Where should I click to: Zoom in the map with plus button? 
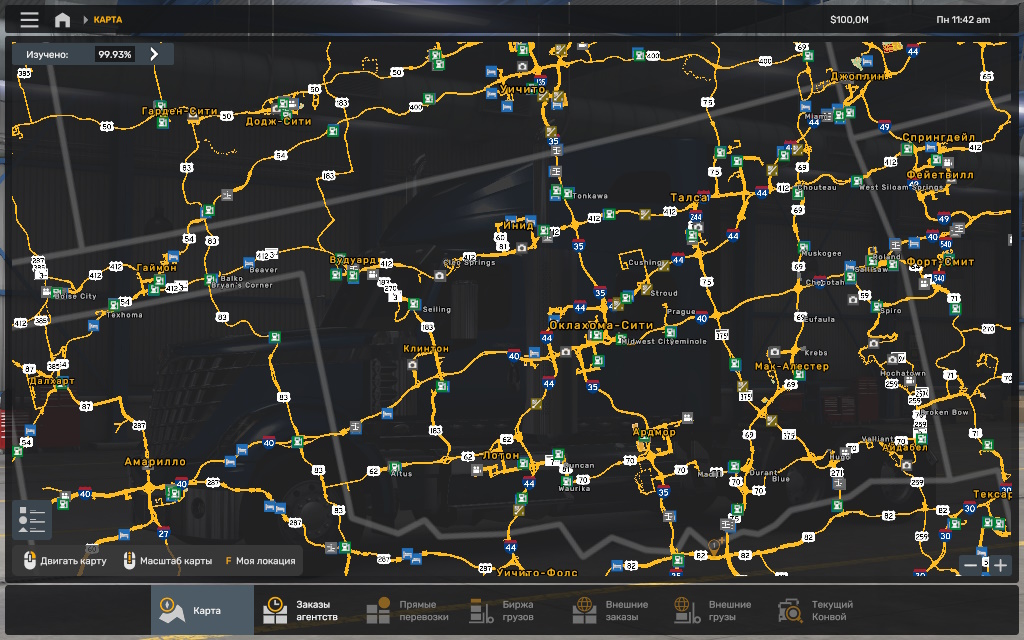(1000, 565)
